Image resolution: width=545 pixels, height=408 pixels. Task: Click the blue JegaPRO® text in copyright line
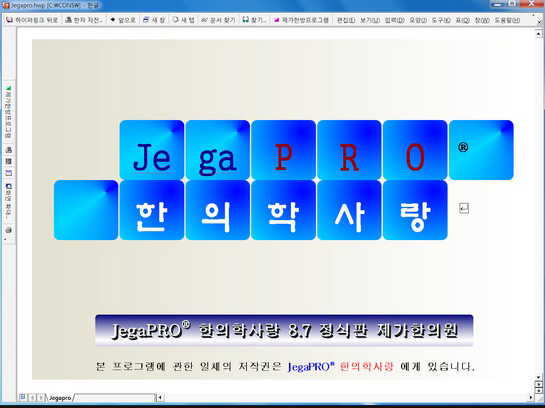tap(311, 367)
